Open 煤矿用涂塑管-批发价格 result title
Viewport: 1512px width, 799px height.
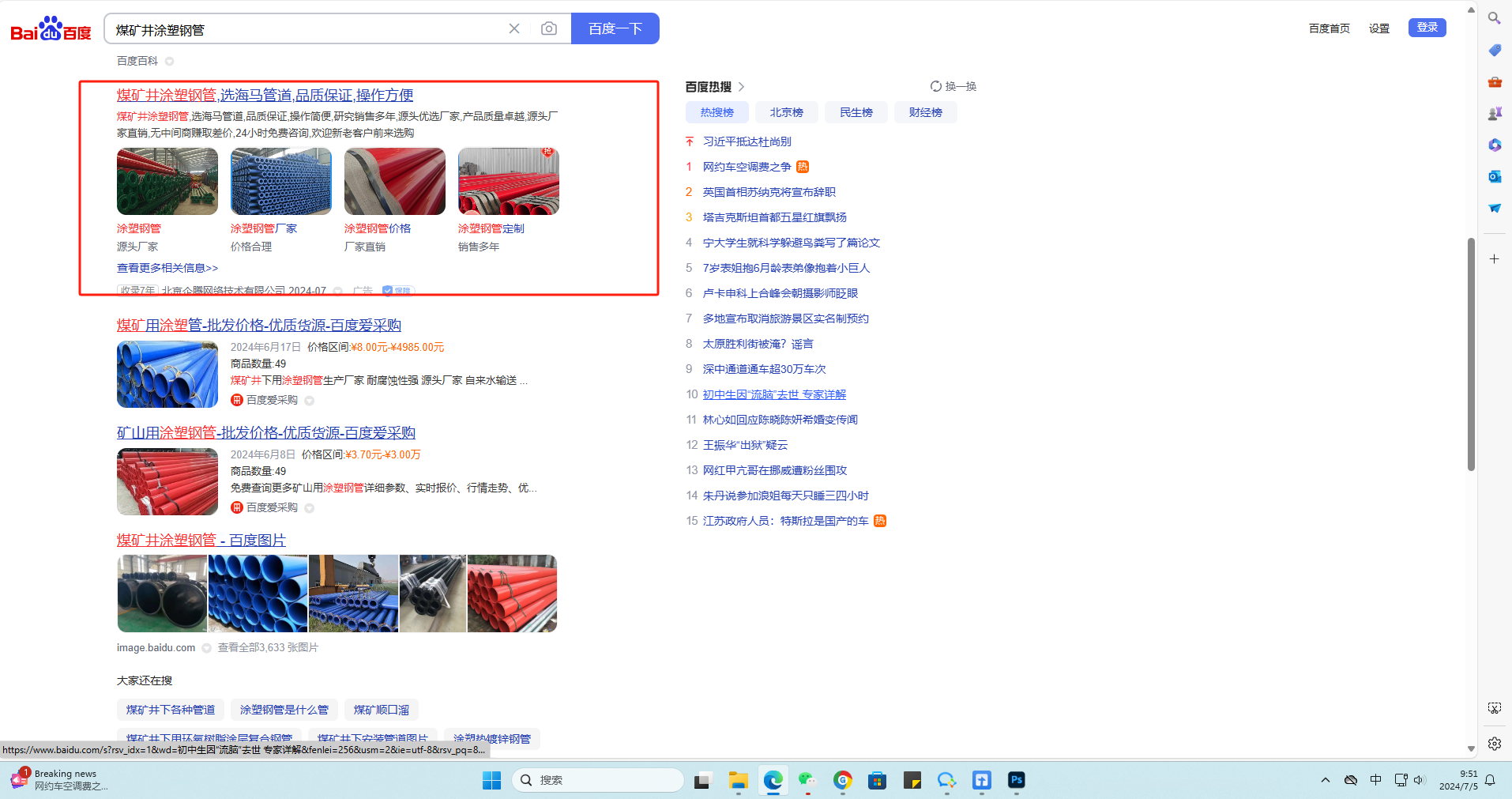tap(259, 325)
